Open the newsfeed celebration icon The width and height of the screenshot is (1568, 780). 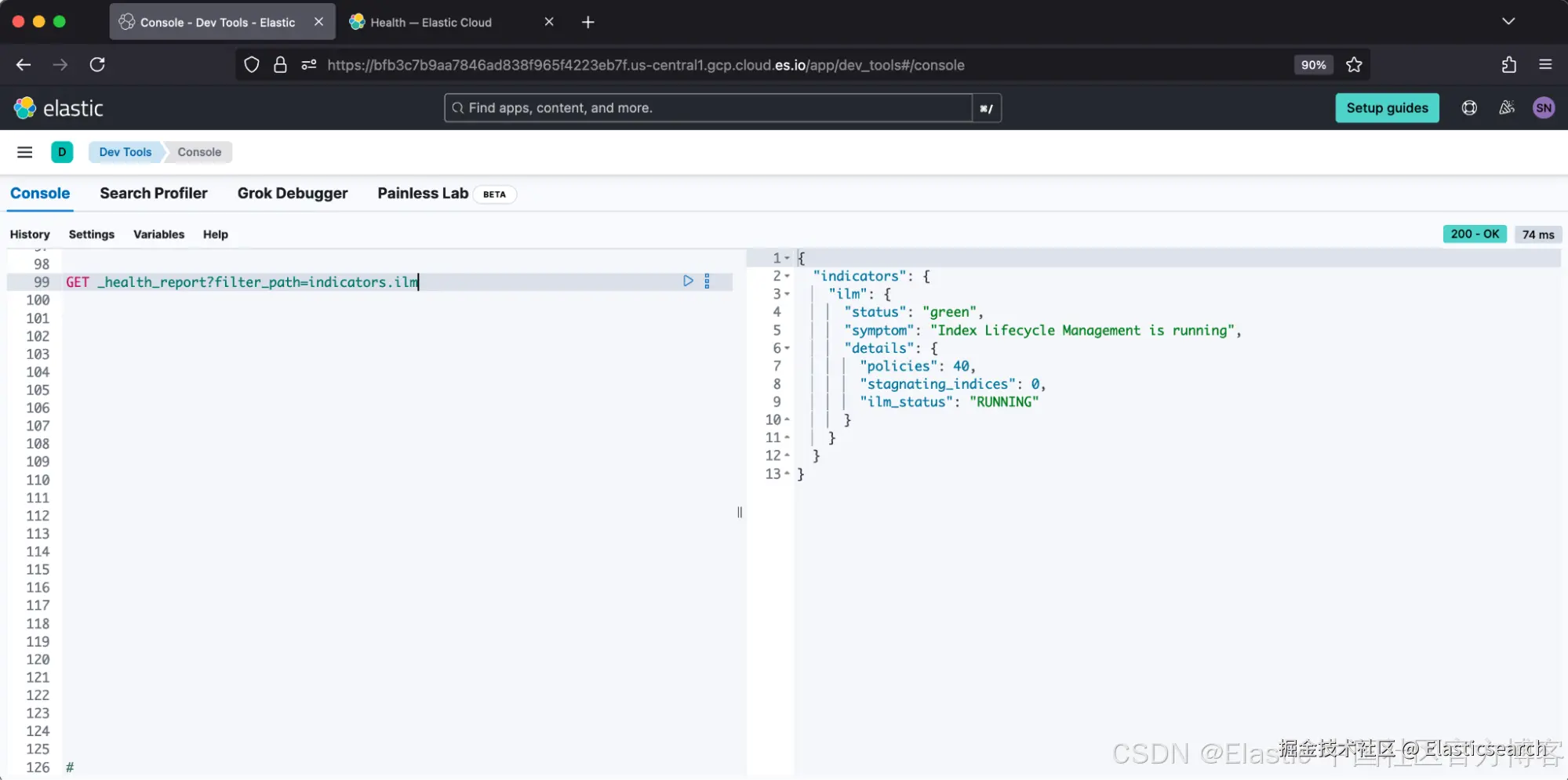click(1507, 108)
